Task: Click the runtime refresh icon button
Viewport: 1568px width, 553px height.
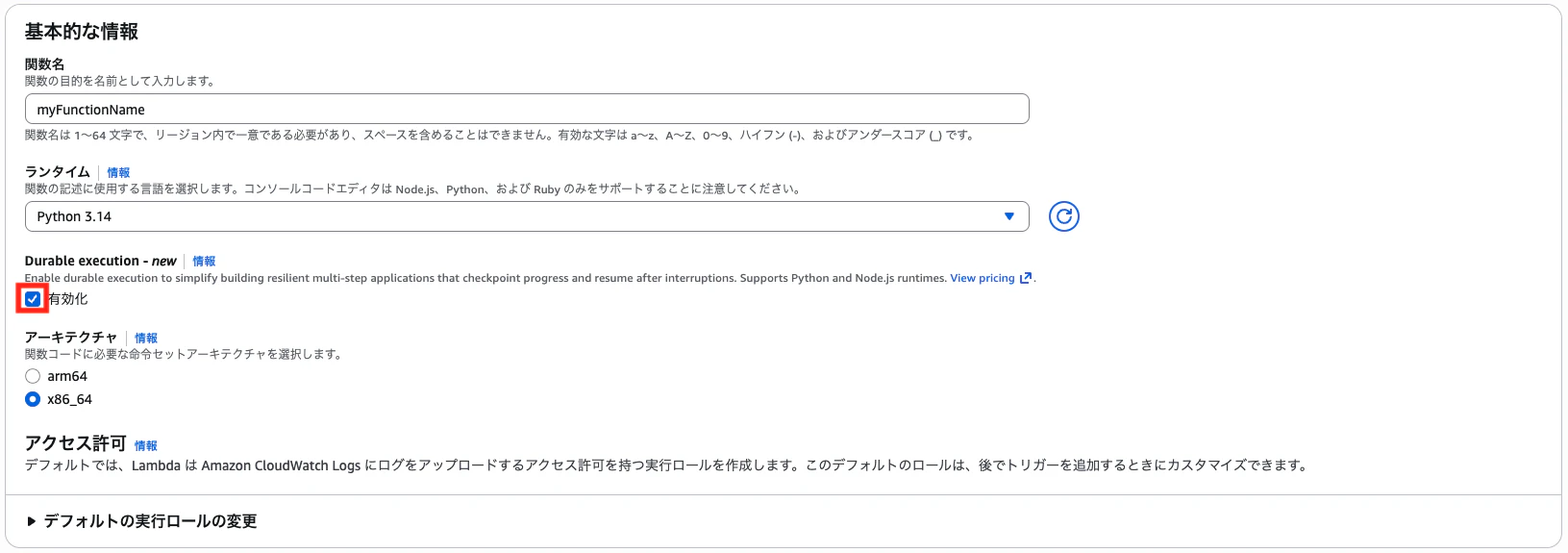Action: pyautogui.click(x=1063, y=216)
